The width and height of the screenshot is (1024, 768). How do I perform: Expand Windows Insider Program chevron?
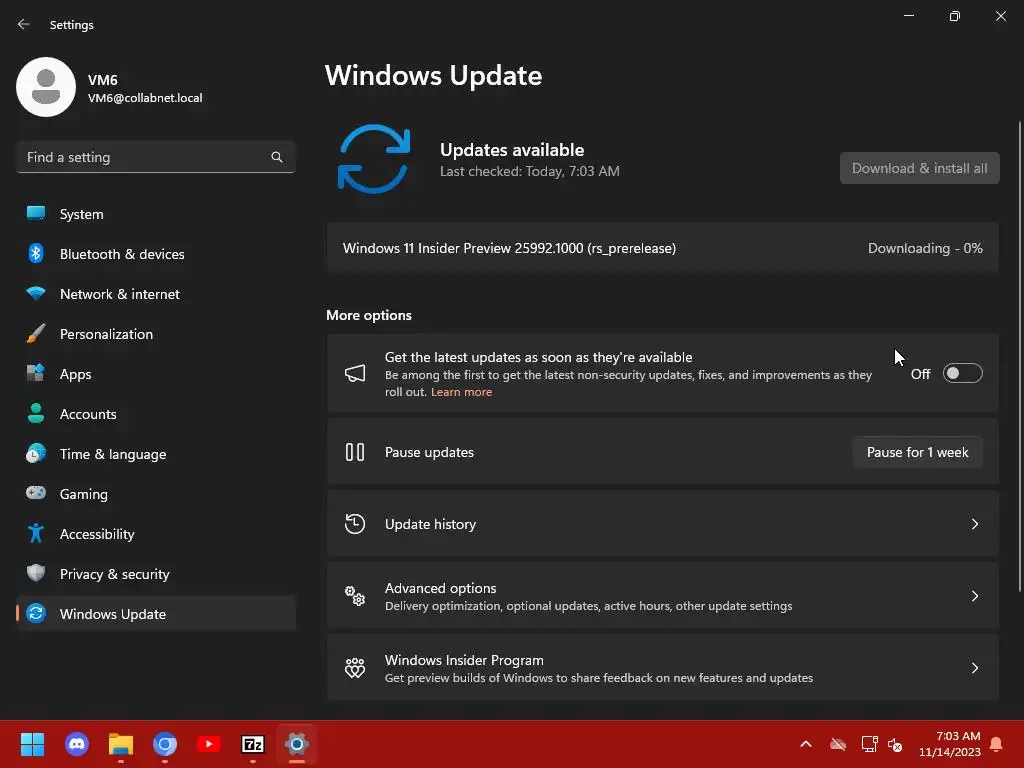coord(974,667)
